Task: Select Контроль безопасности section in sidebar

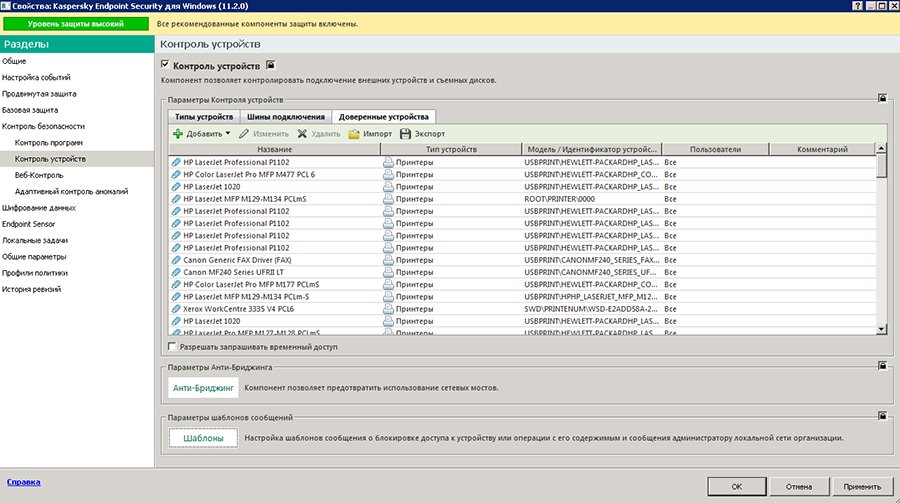Action: (43, 126)
